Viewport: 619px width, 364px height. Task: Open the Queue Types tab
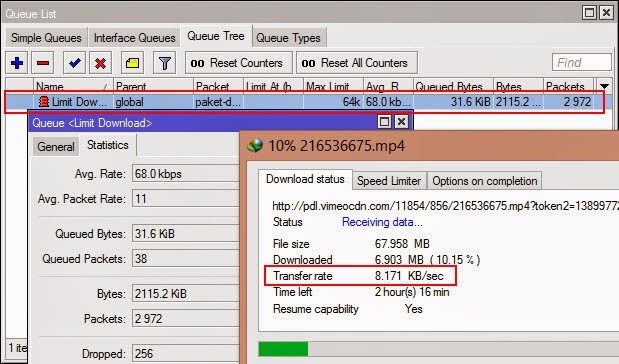(x=289, y=38)
